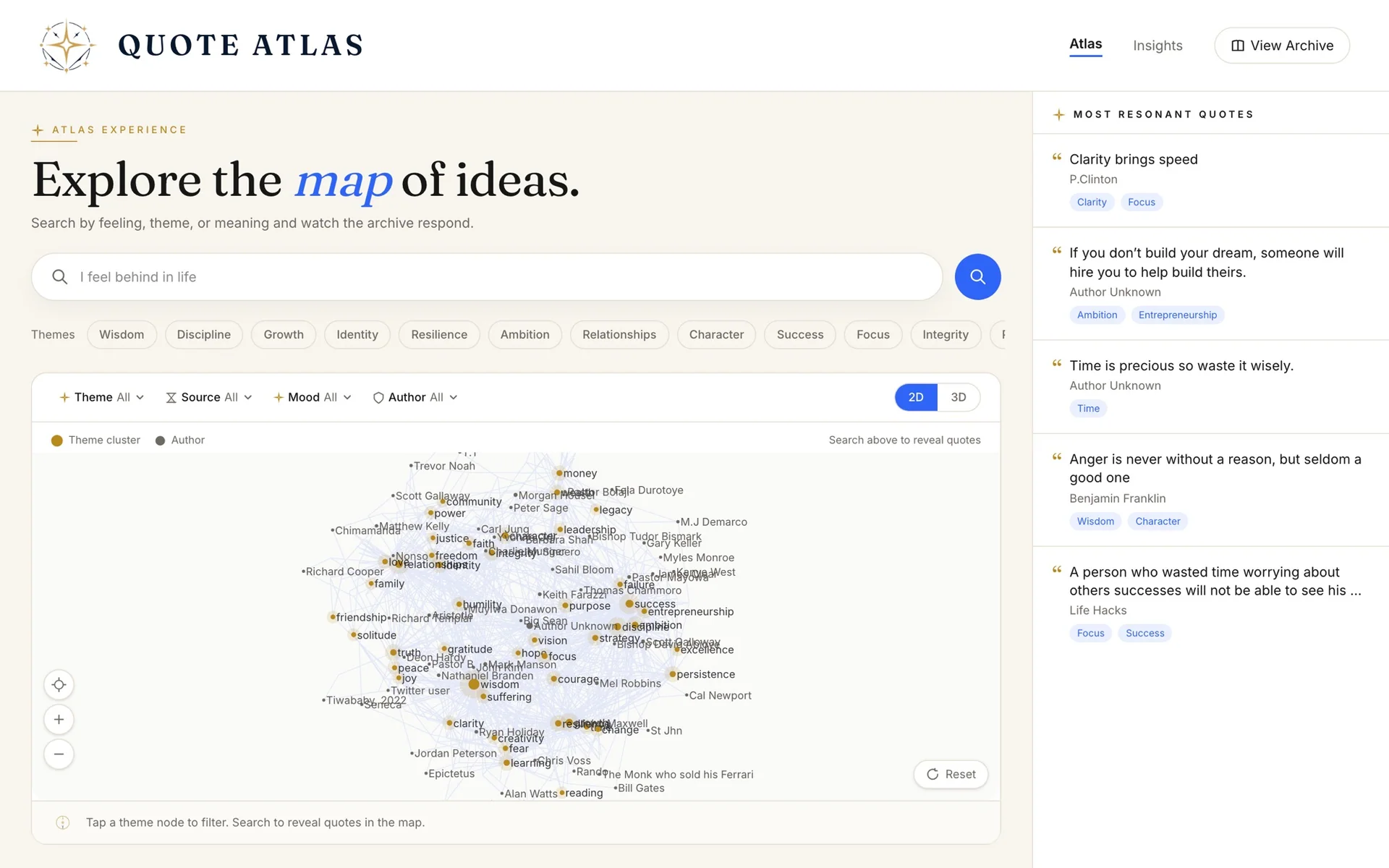Open the Author All dropdown

click(x=415, y=397)
